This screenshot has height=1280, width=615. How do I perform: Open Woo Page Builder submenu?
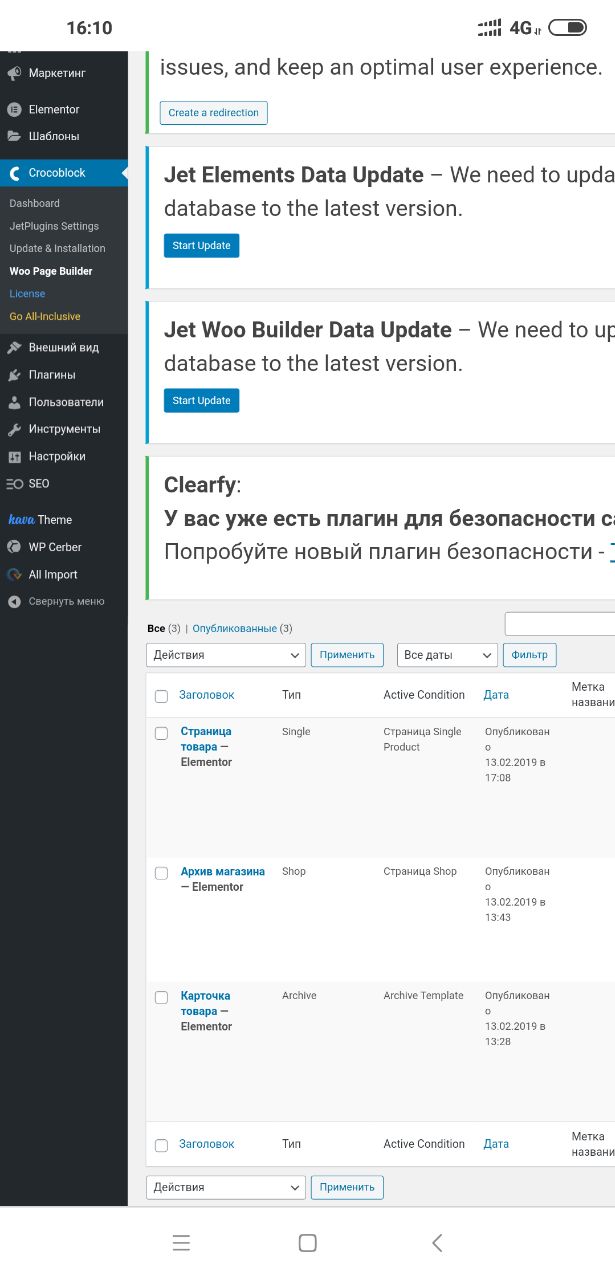coord(51,271)
